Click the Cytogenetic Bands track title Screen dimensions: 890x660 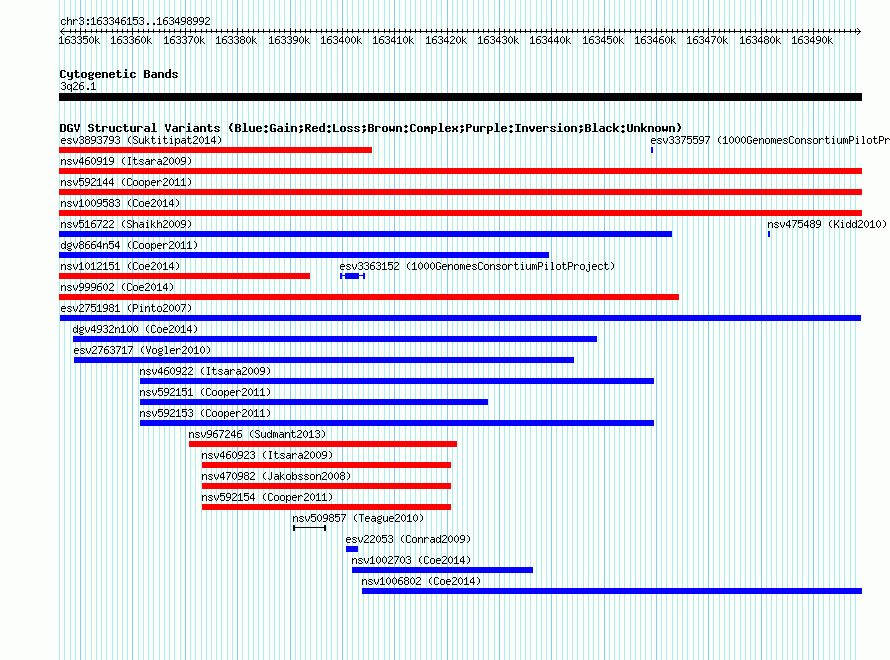tap(119, 74)
